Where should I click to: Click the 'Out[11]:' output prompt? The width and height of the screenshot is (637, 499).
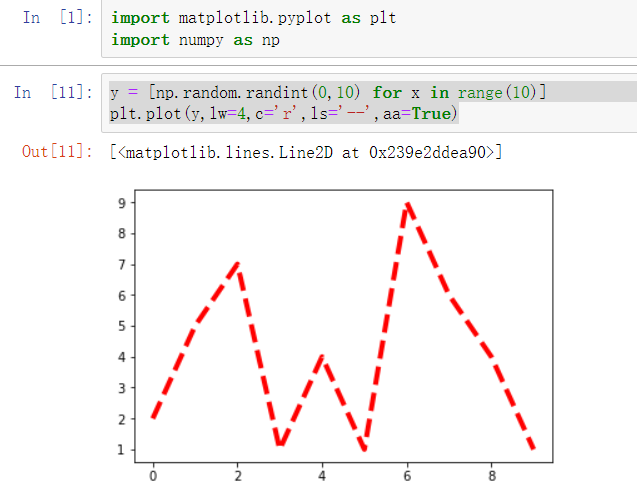pyautogui.click(x=57, y=152)
